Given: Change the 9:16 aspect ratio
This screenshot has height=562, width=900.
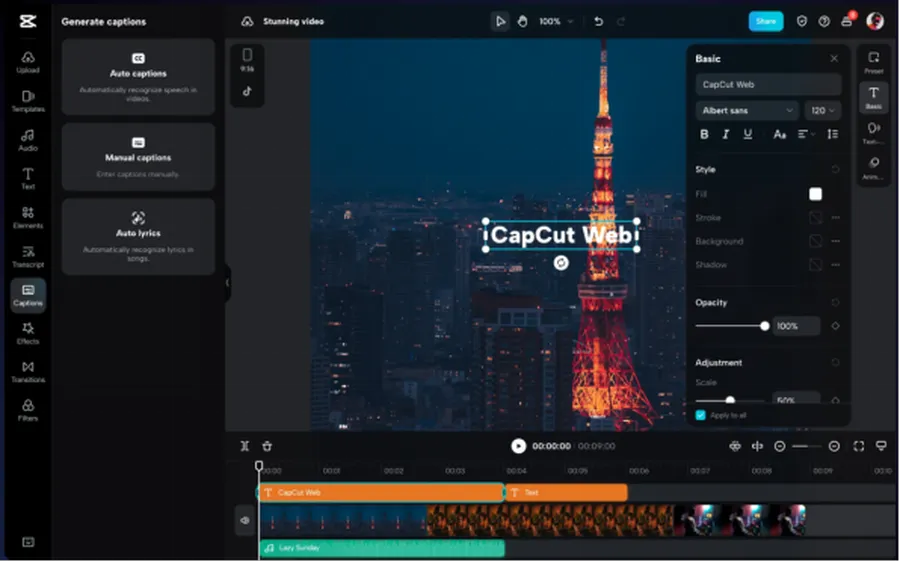Looking at the screenshot, I should pyautogui.click(x=247, y=60).
